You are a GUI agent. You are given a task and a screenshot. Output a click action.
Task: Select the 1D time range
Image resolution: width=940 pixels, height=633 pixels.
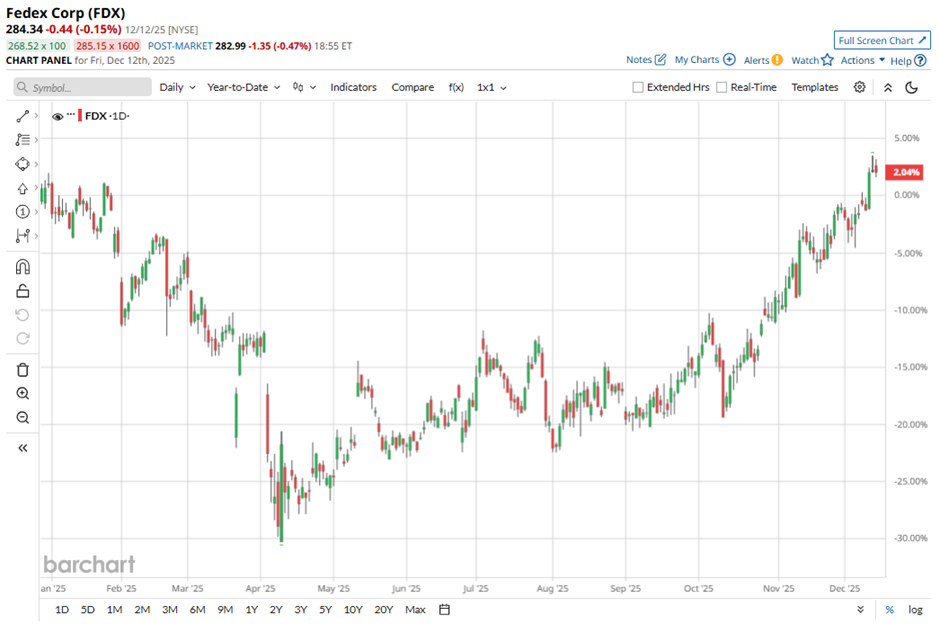[x=62, y=610]
